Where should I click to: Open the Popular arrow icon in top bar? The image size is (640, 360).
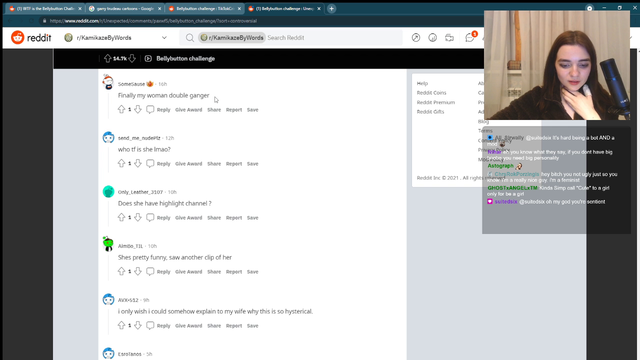click(x=416, y=38)
